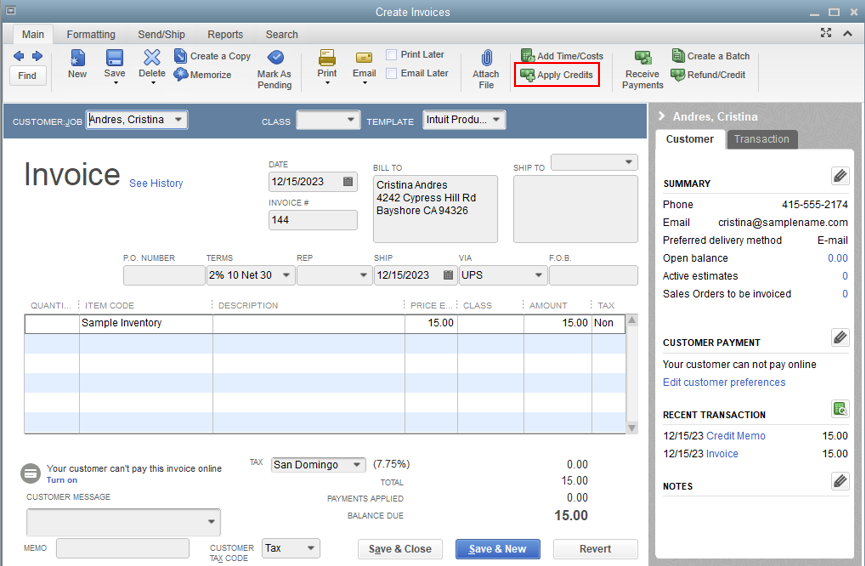Toggle the Email Later checkbox
Screen dimensions: 865x566
point(392,73)
